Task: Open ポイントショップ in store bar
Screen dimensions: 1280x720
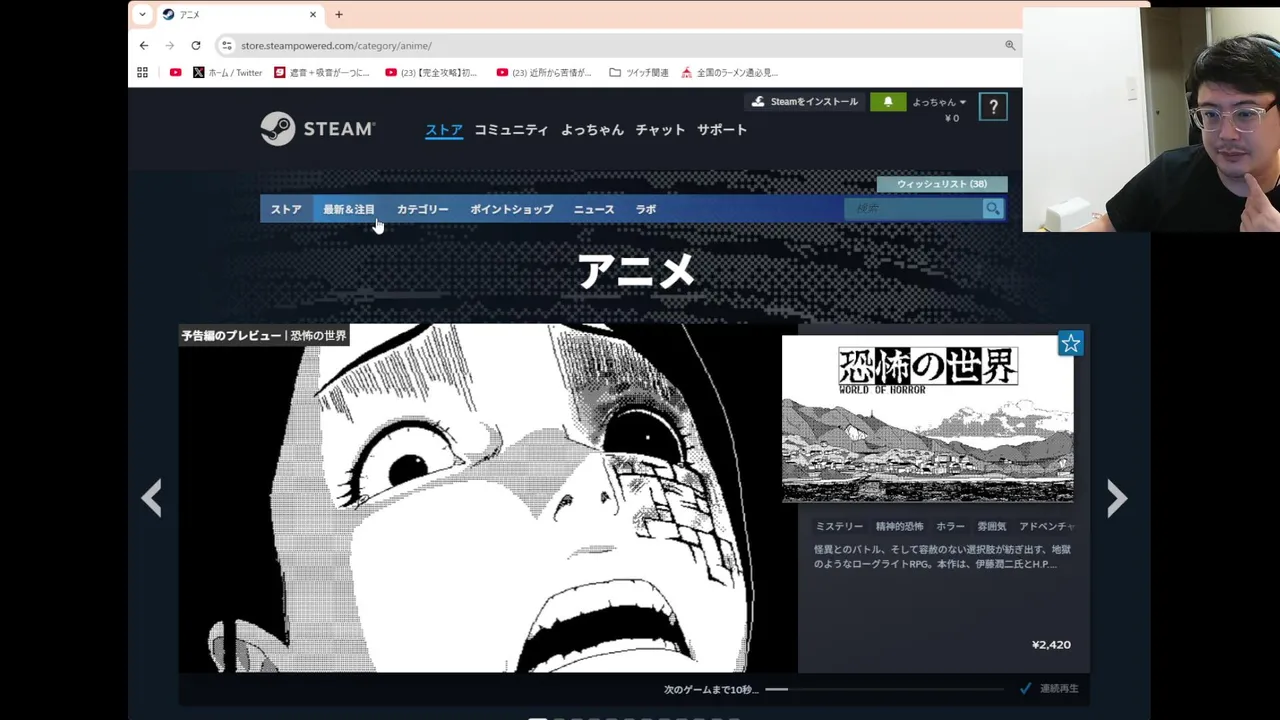Action: [x=511, y=209]
